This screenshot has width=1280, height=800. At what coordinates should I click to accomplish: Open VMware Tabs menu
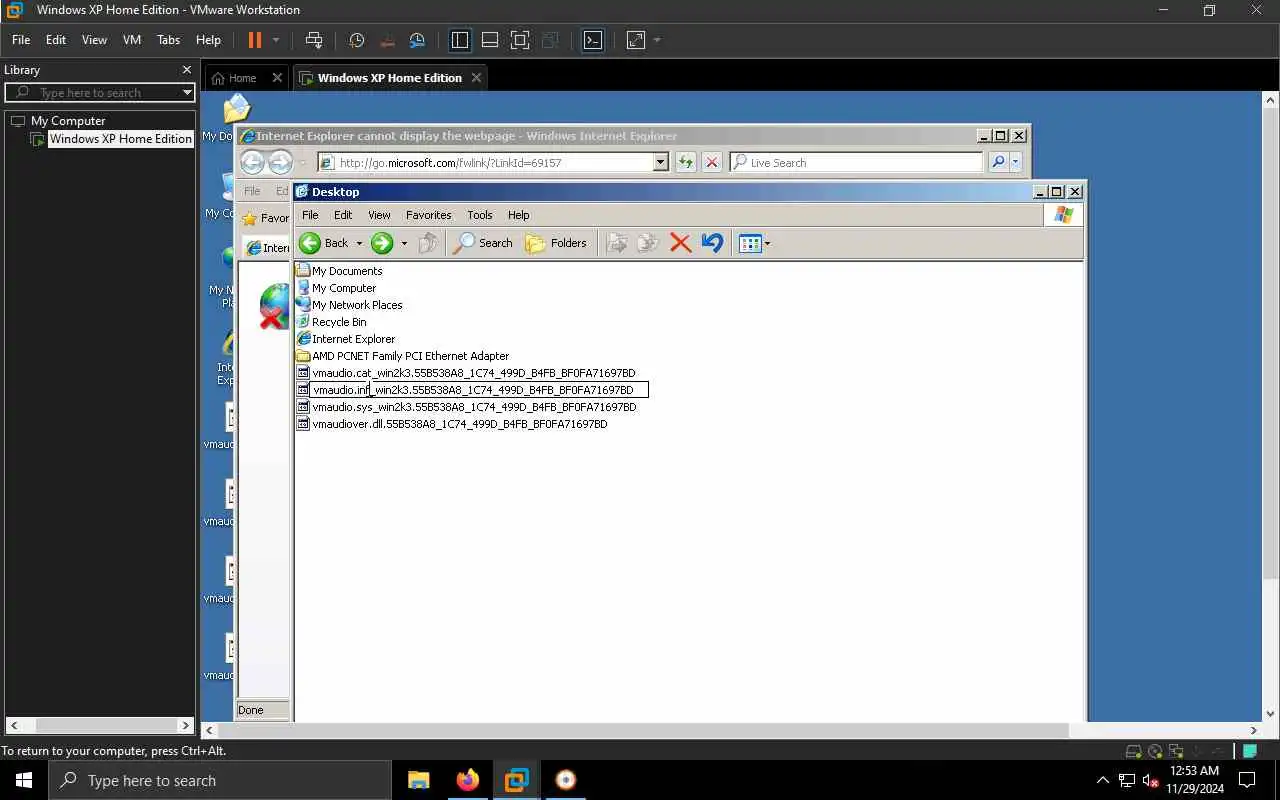pyautogui.click(x=168, y=40)
